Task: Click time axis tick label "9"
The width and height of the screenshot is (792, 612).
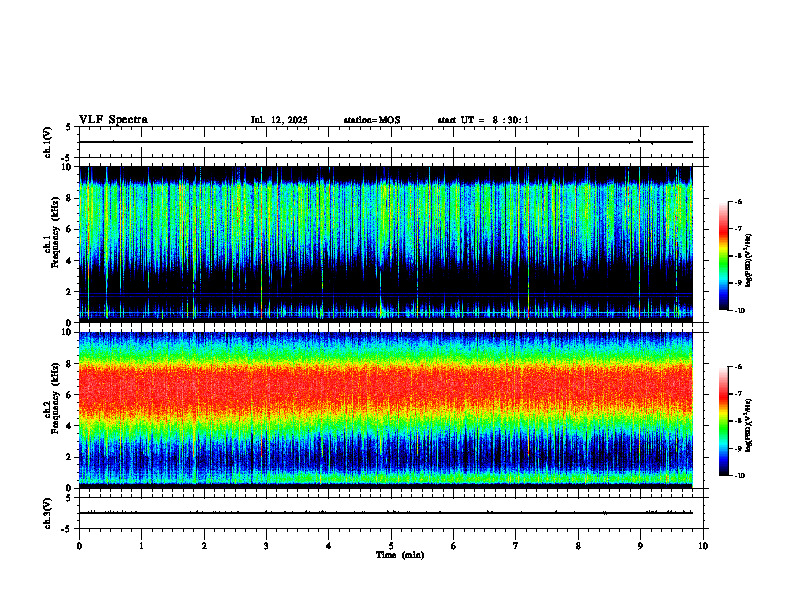Action: [640, 546]
